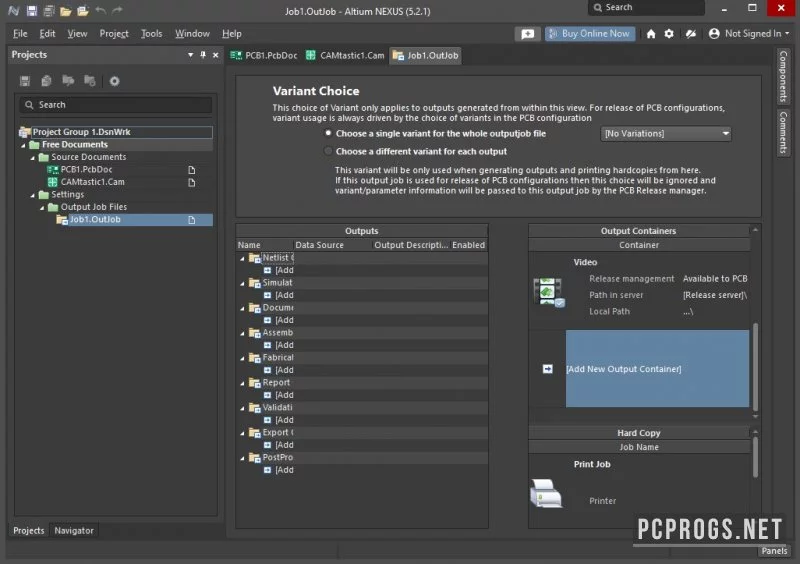This screenshot has height=564, width=800.
Task: Open the Tools menu
Action: [x=152, y=34]
